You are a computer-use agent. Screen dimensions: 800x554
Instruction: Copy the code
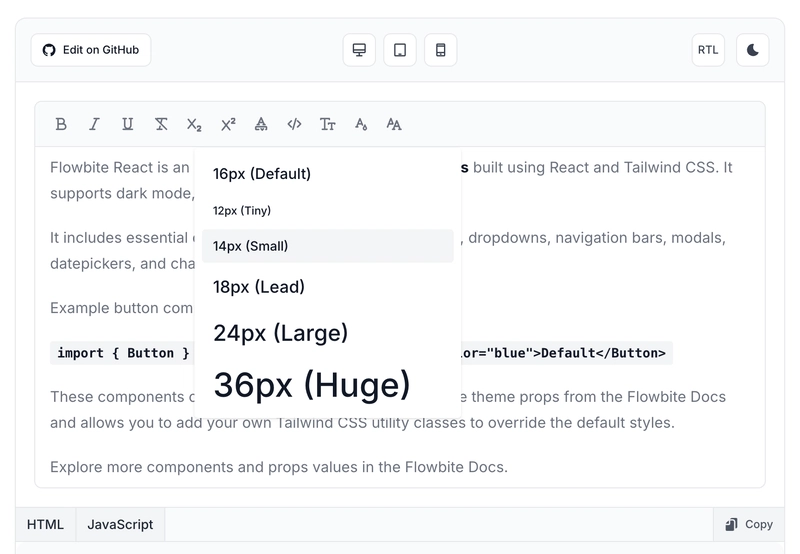click(x=749, y=524)
